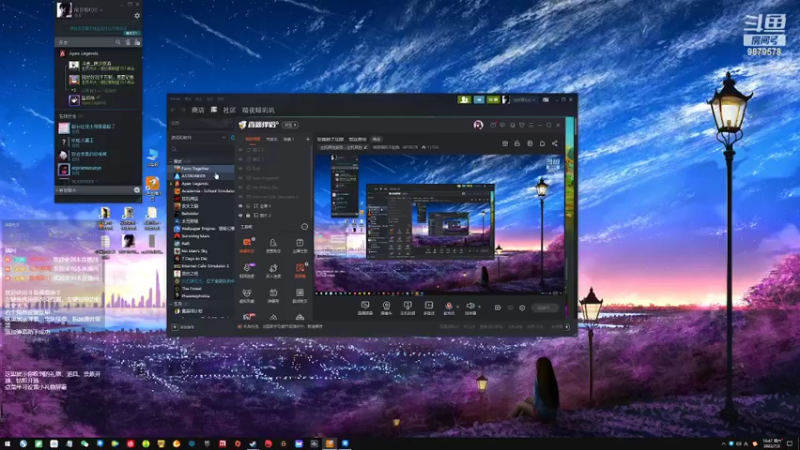The width and height of the screenshot is (800, 450).
Task: Show hidden system tray icons chevron
Action: (723, 444)
